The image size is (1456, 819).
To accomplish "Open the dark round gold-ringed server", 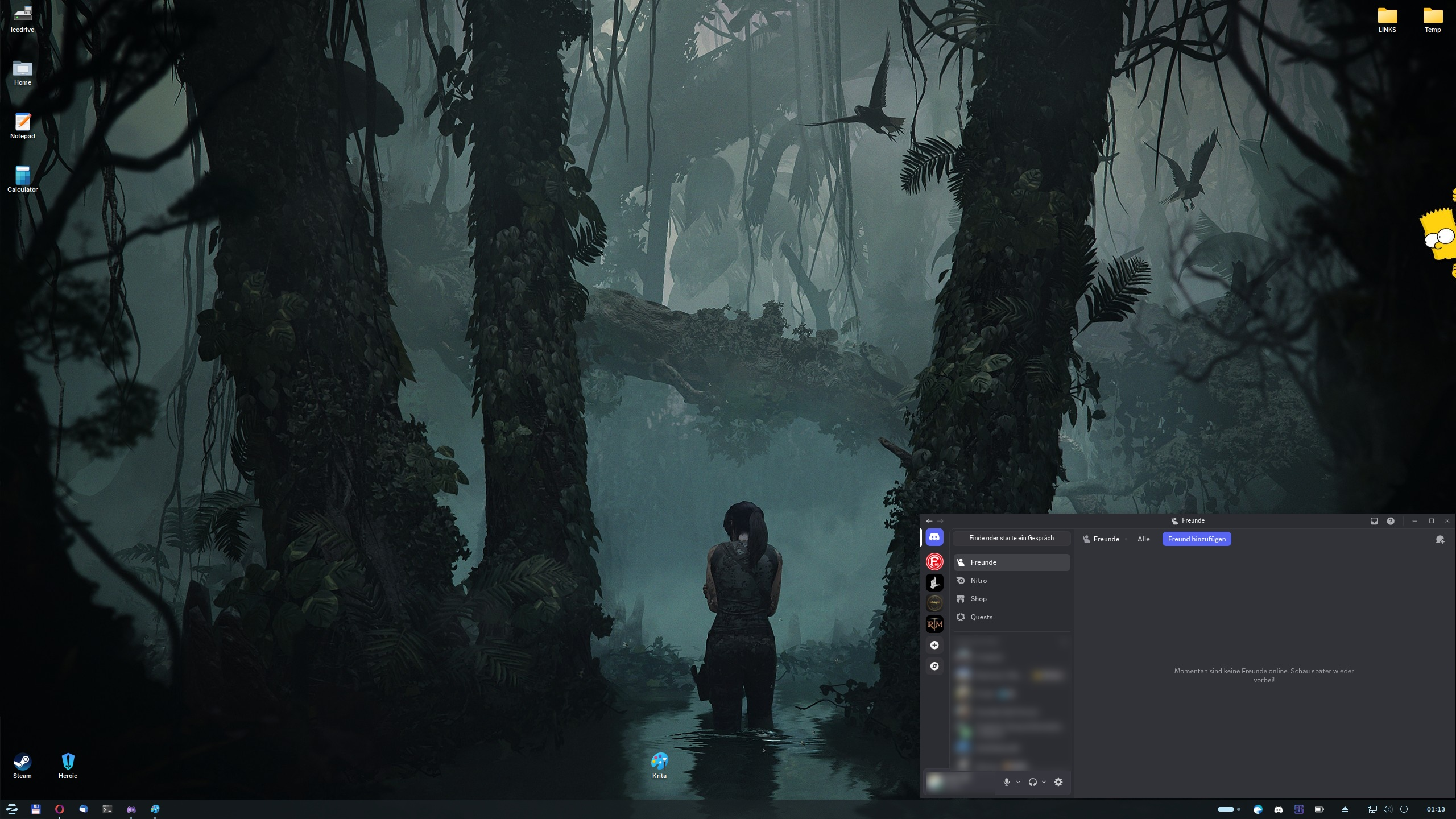I will 934,603.
